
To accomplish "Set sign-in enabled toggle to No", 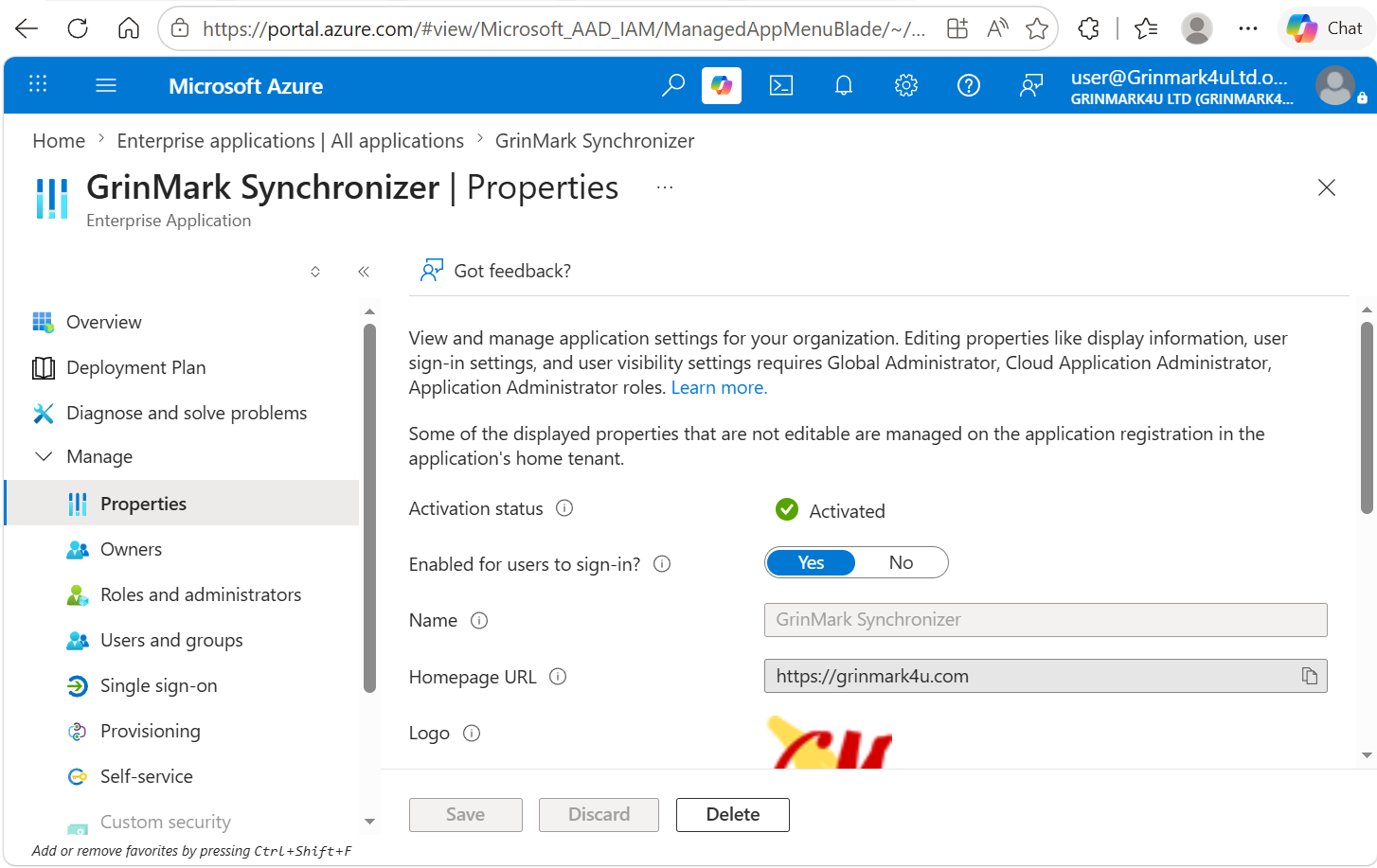I will [x=901, y=562].
